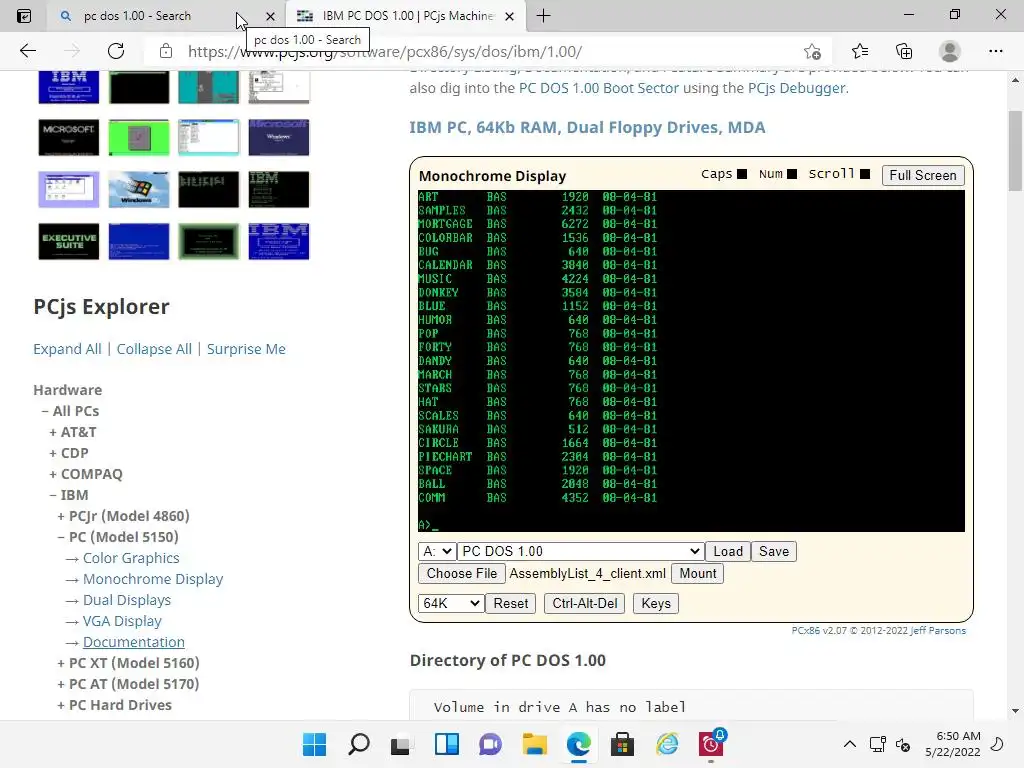Open the Executive Suite thumbnail
The height and width of the screenshot is (768, 1024).
[x=69, y=241]
